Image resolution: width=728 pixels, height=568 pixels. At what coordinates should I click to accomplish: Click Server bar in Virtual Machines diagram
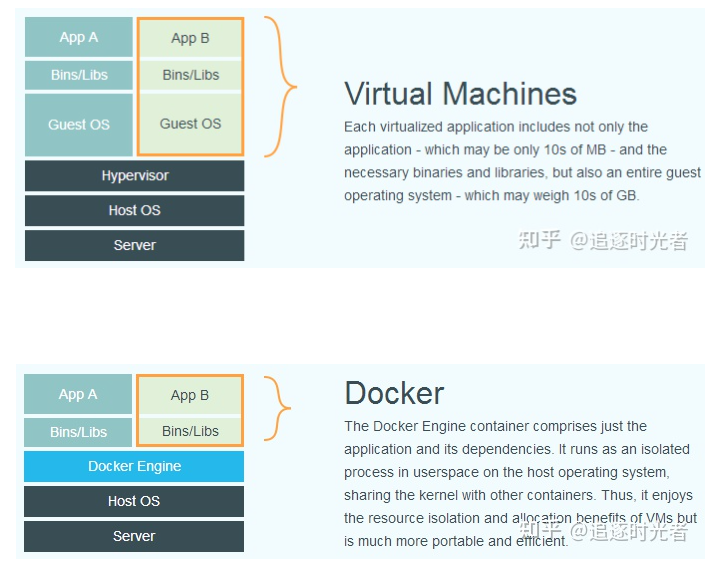click(x=135, y=245)
